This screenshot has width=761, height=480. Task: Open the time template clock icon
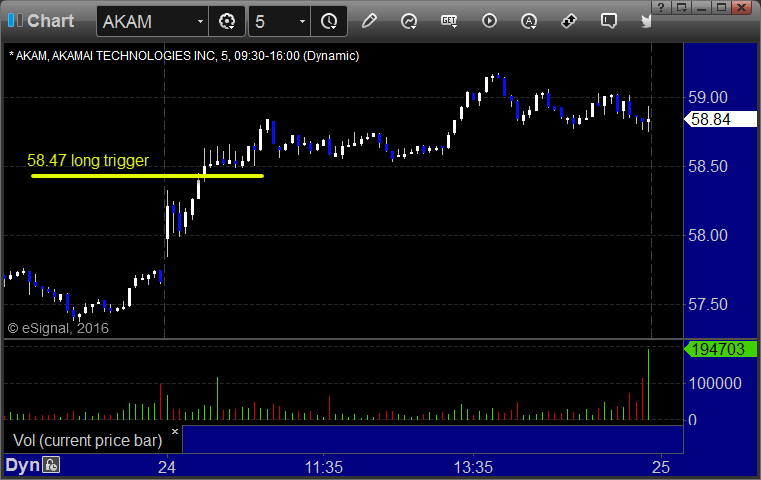coord(329,21)
